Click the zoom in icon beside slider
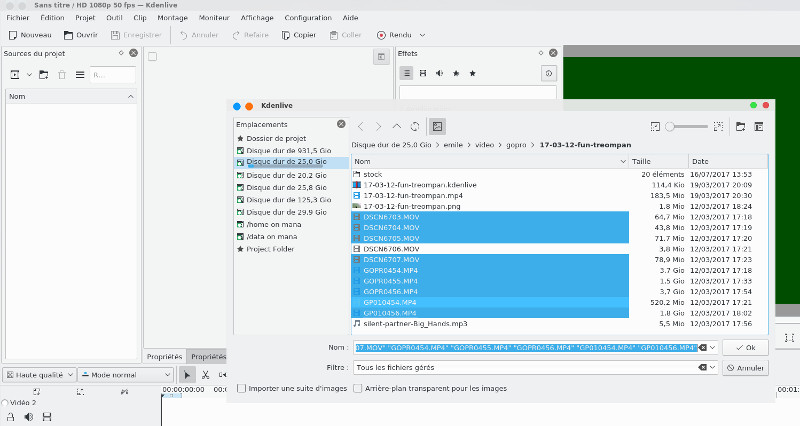 (718, 127)
